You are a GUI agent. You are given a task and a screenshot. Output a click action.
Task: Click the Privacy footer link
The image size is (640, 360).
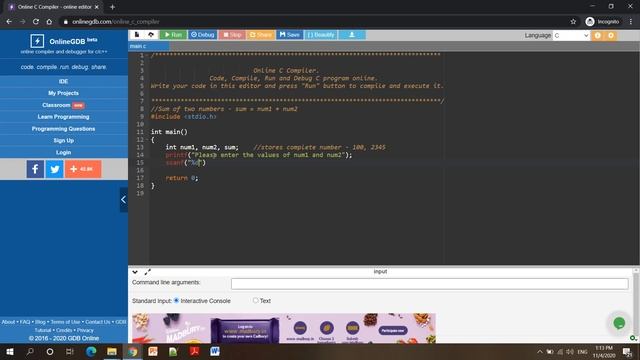click(85, 330)
